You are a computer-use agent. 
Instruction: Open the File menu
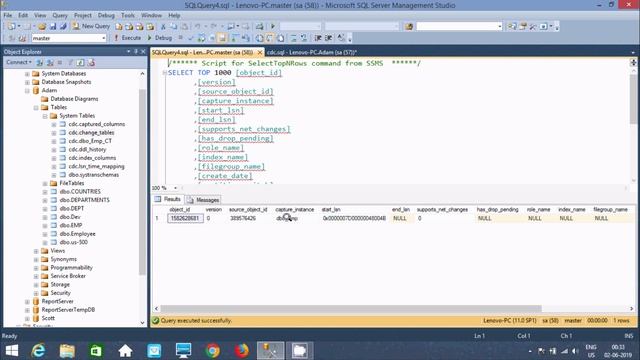[8, 16]
